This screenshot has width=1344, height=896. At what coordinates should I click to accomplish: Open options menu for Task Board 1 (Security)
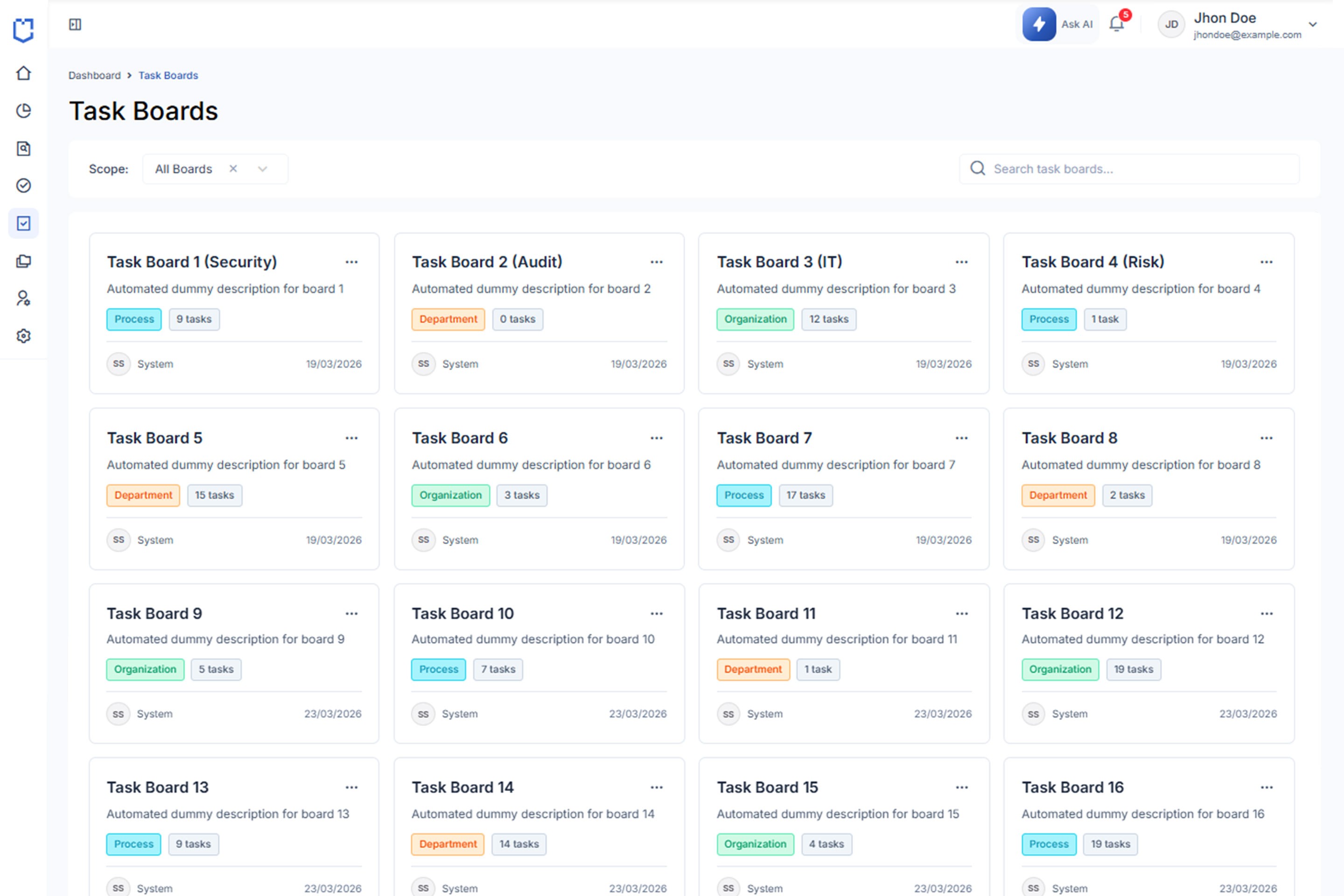(351, 262)
